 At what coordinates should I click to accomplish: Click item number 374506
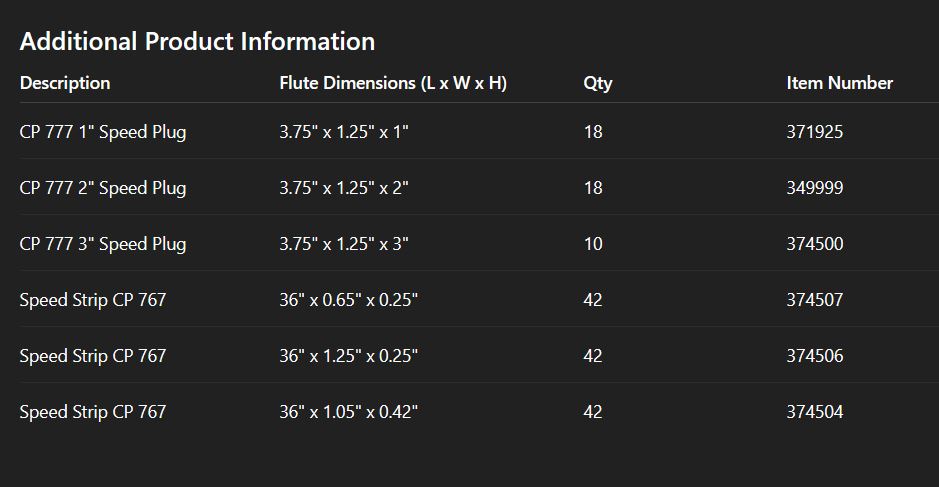coord(814,356)
